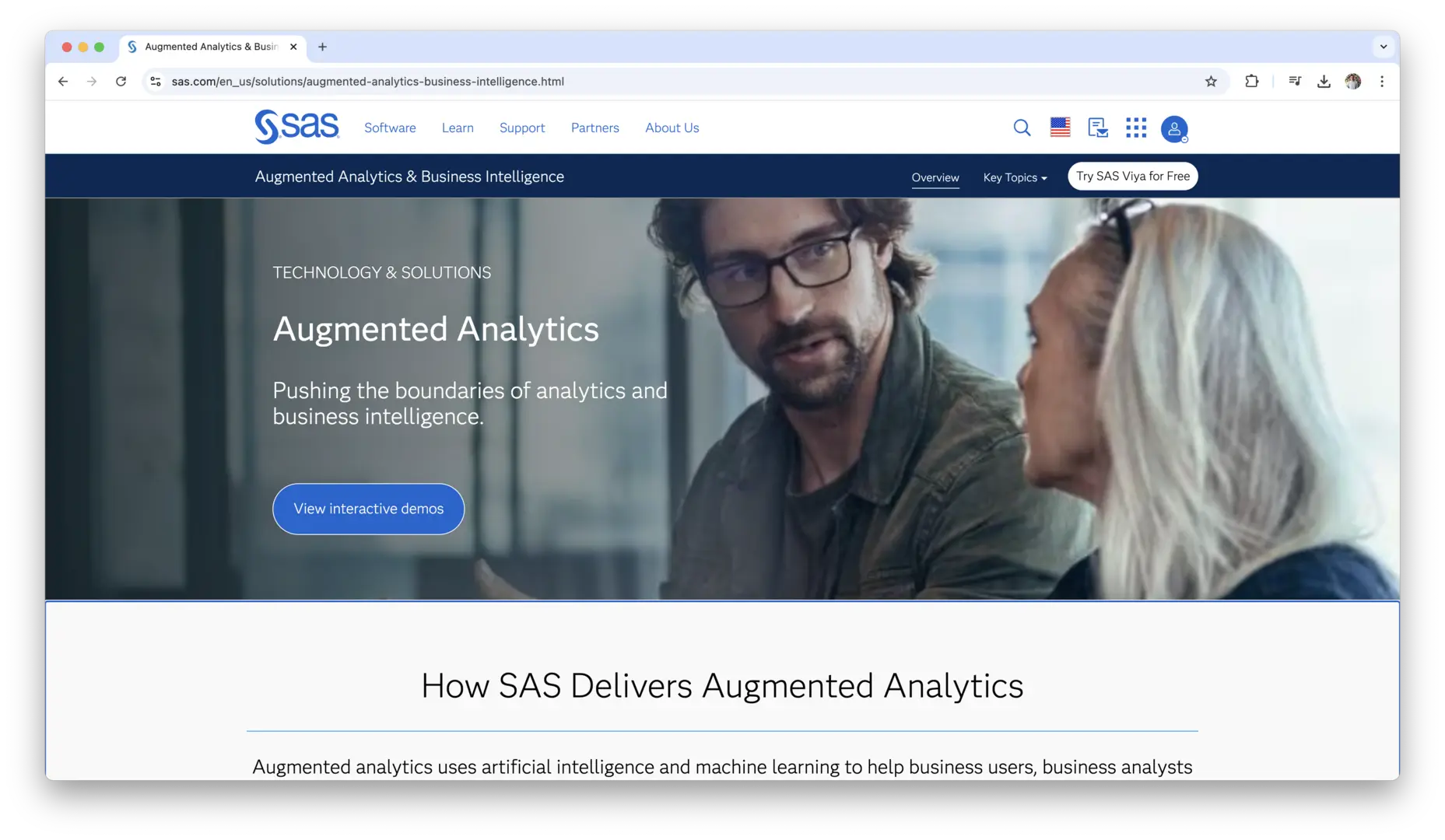Open the Learn menu

[458, 128]
